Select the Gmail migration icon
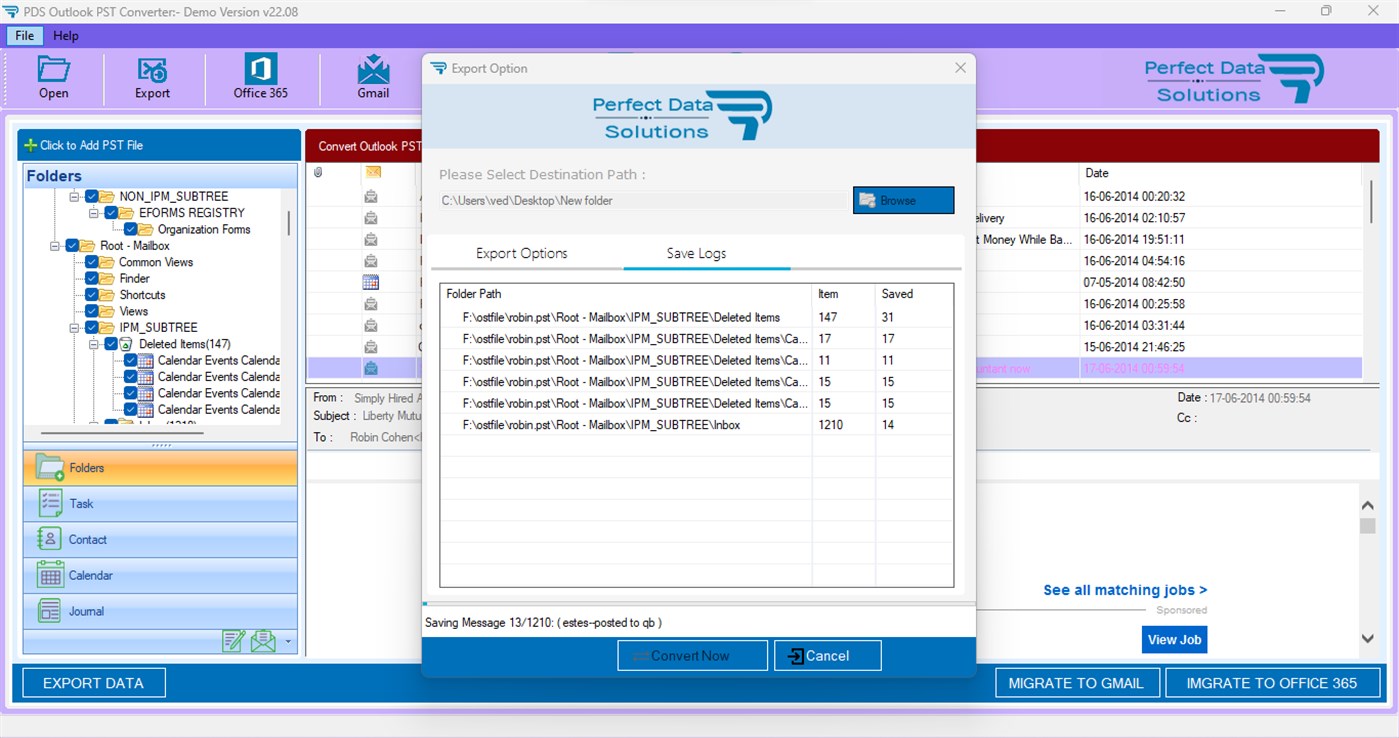The width and height of the screenshot is (1399, 738). point(372,78)
